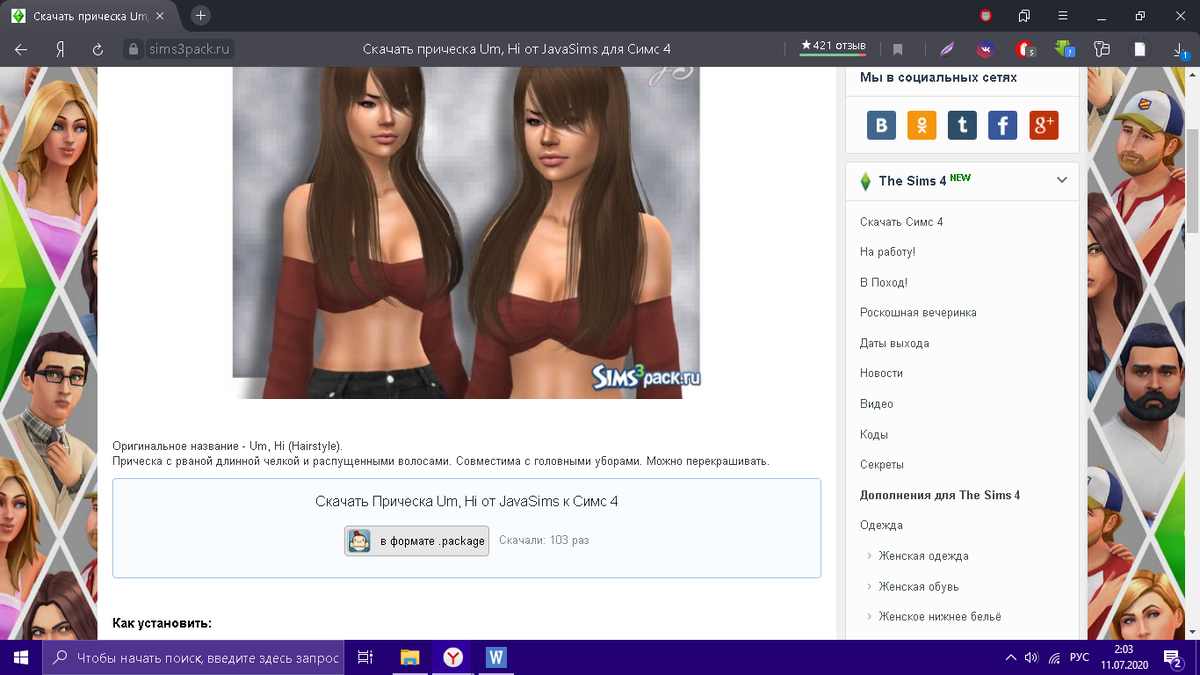Open the network Wi-Fi tray icon
Screen dimensions: 1200x675
(1054, 657)
